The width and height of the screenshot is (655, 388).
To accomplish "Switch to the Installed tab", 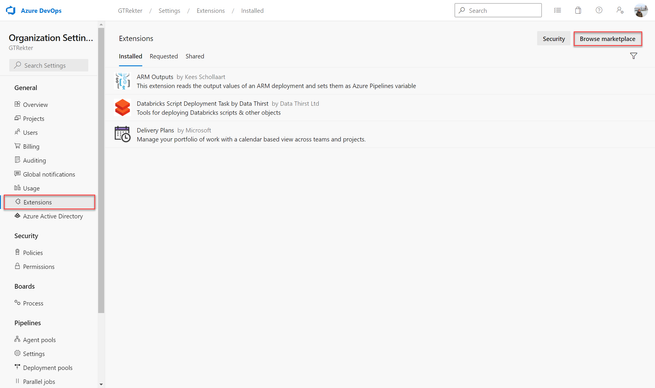I will (x=130, y=56).
